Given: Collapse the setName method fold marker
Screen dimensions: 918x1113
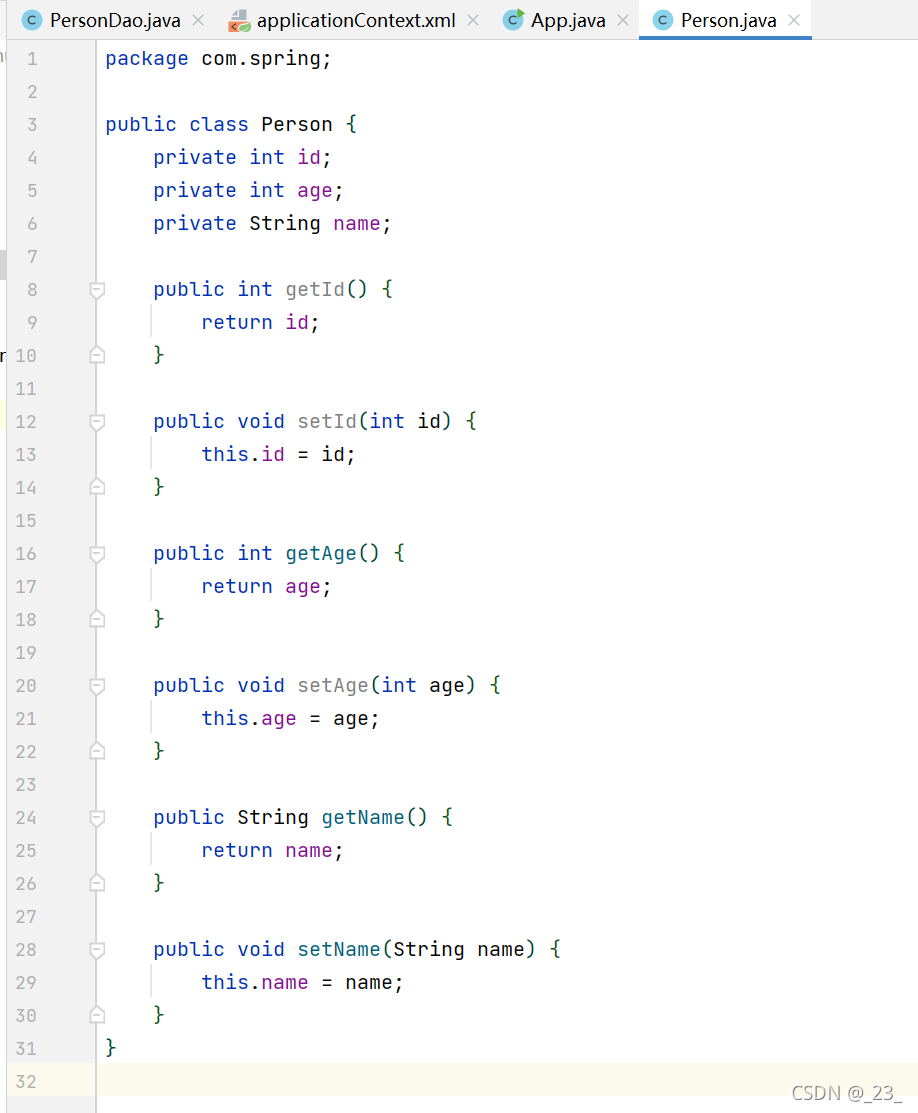Looking at the screenshot, I should coord(97,950).
